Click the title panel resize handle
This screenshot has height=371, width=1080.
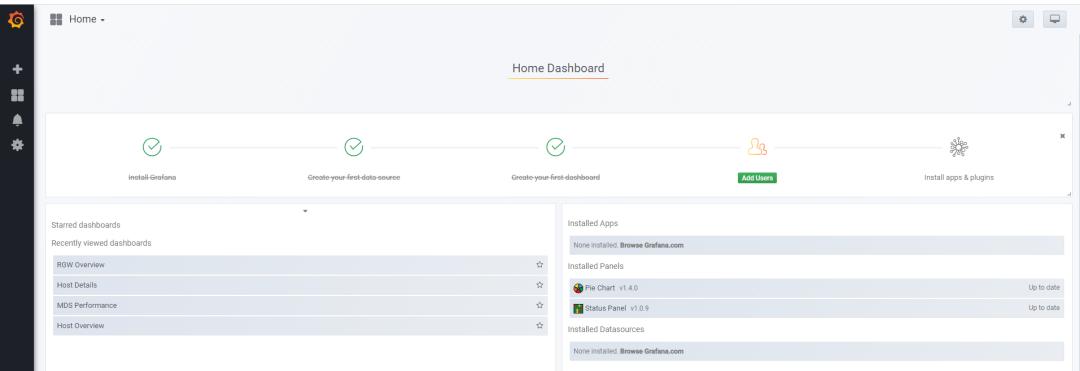[x=1069, y=103]
